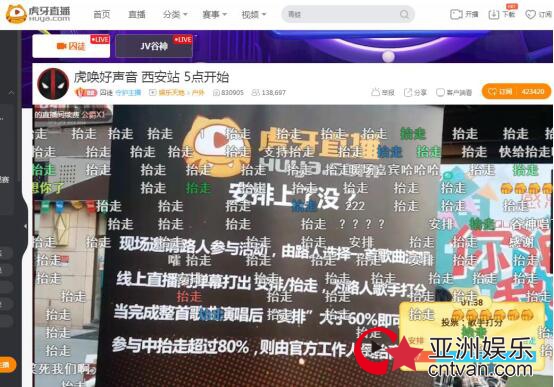Go to the 首页 home menu item

pos(102,14)
